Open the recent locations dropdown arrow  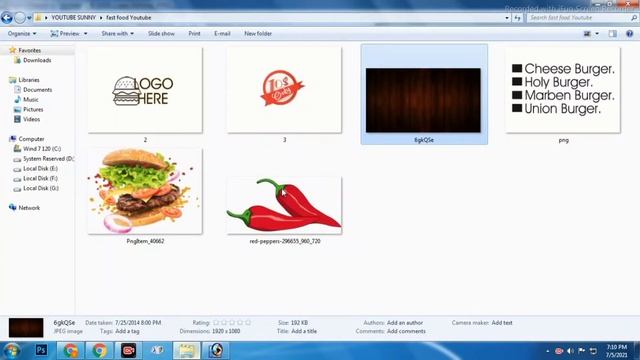(29, 18)
